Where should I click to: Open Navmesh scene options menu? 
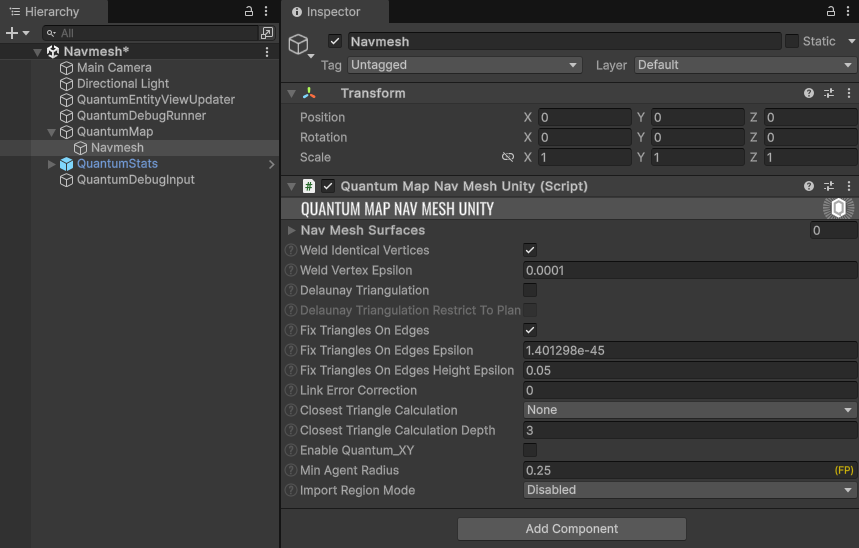coord(267,52)
